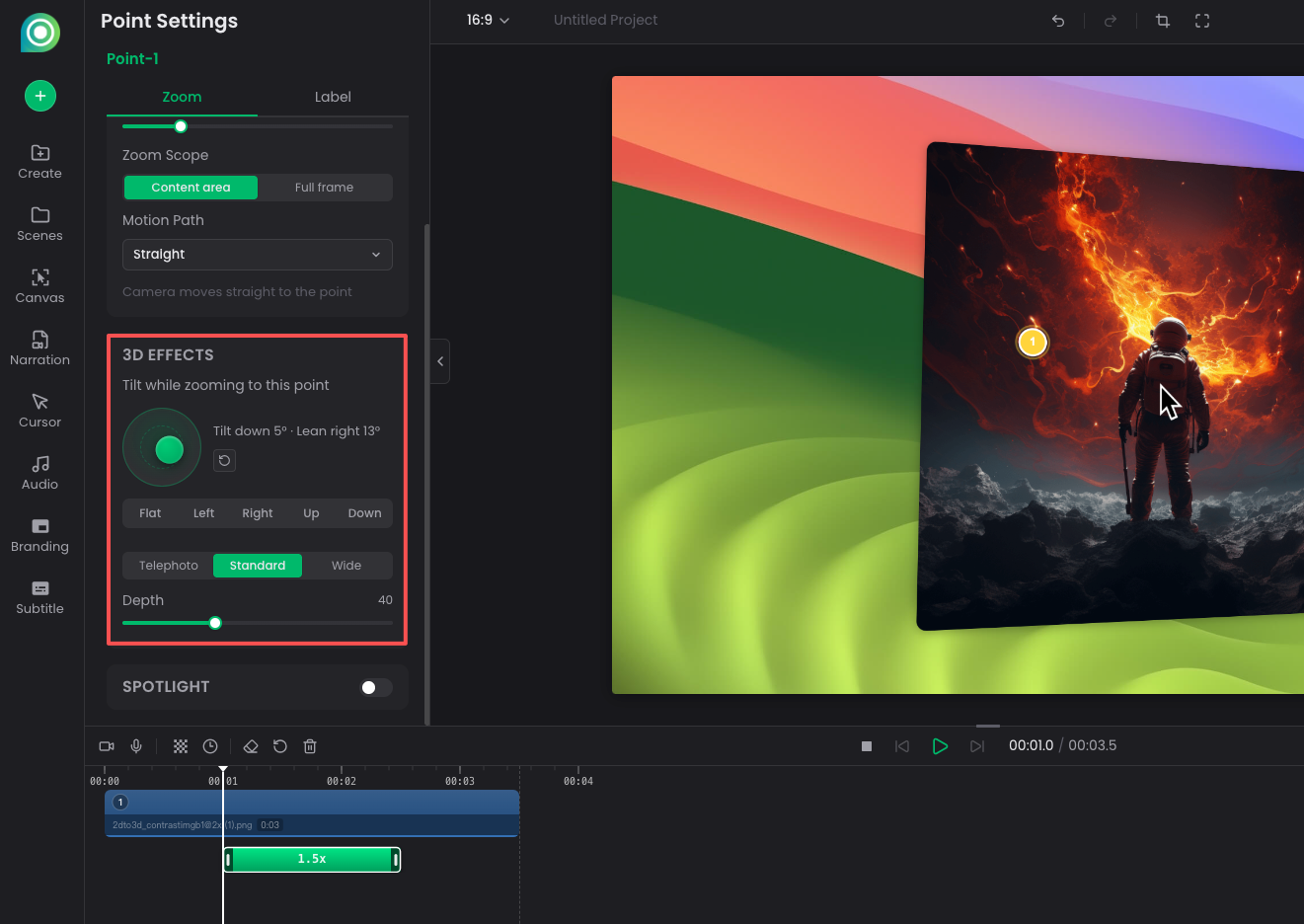Toggle the Spotlight switch on
This screenshot has height=924, width=1304.
[376, 687]
